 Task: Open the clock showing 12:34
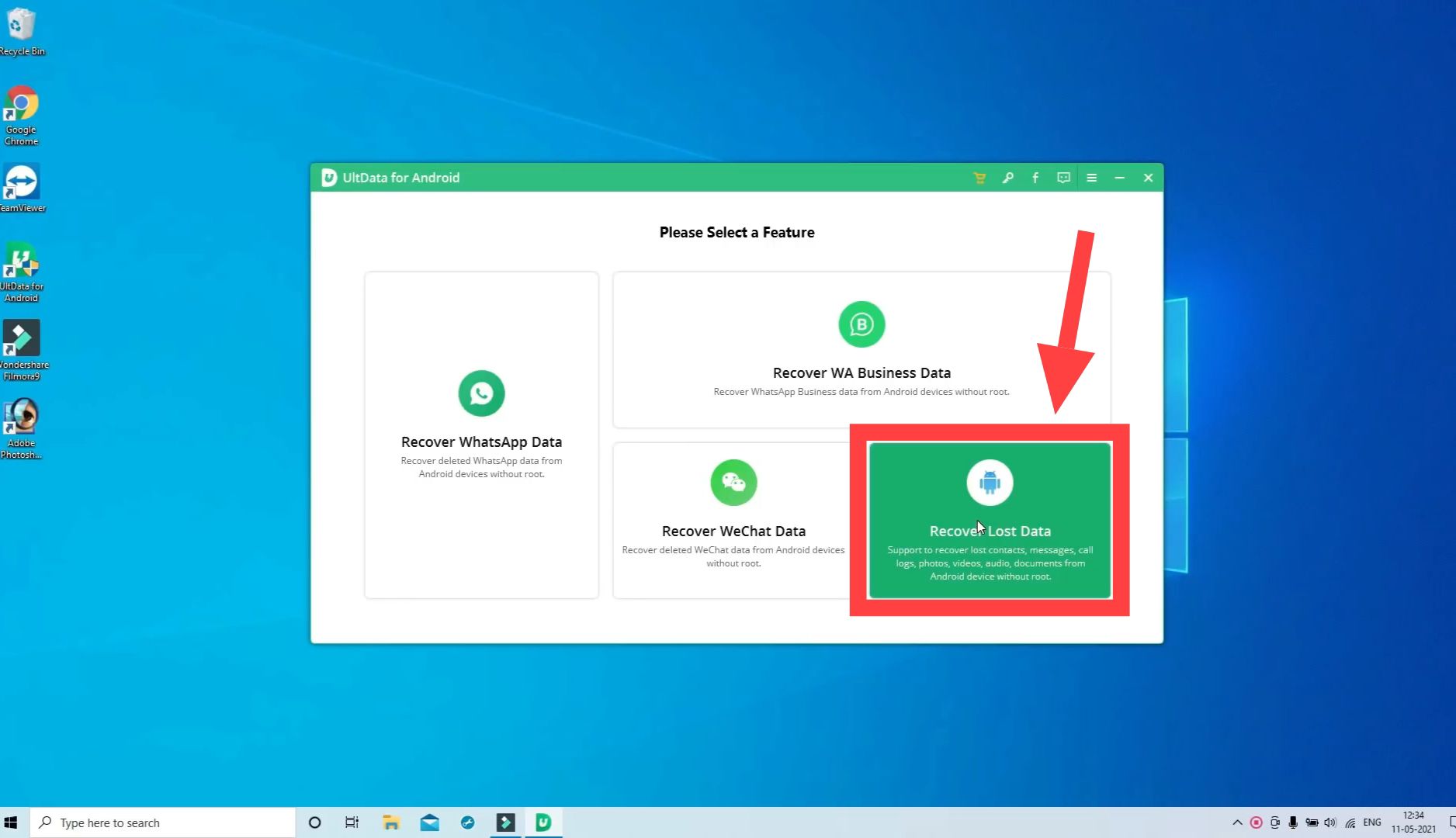click(1413, 822)
